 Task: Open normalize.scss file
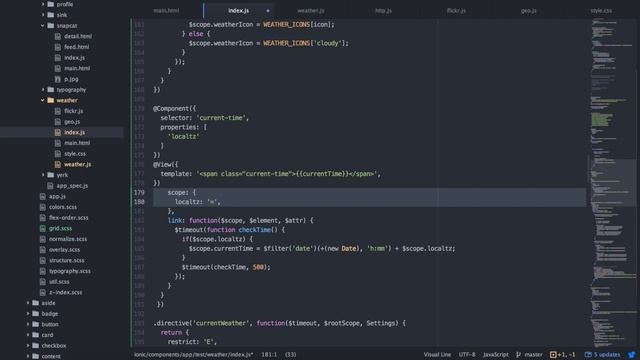[68, 239]
